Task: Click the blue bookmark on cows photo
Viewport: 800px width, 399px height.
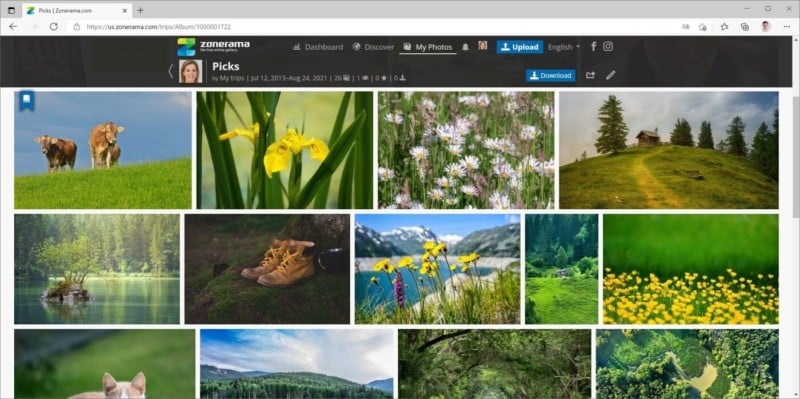Action: pos(27,101)
